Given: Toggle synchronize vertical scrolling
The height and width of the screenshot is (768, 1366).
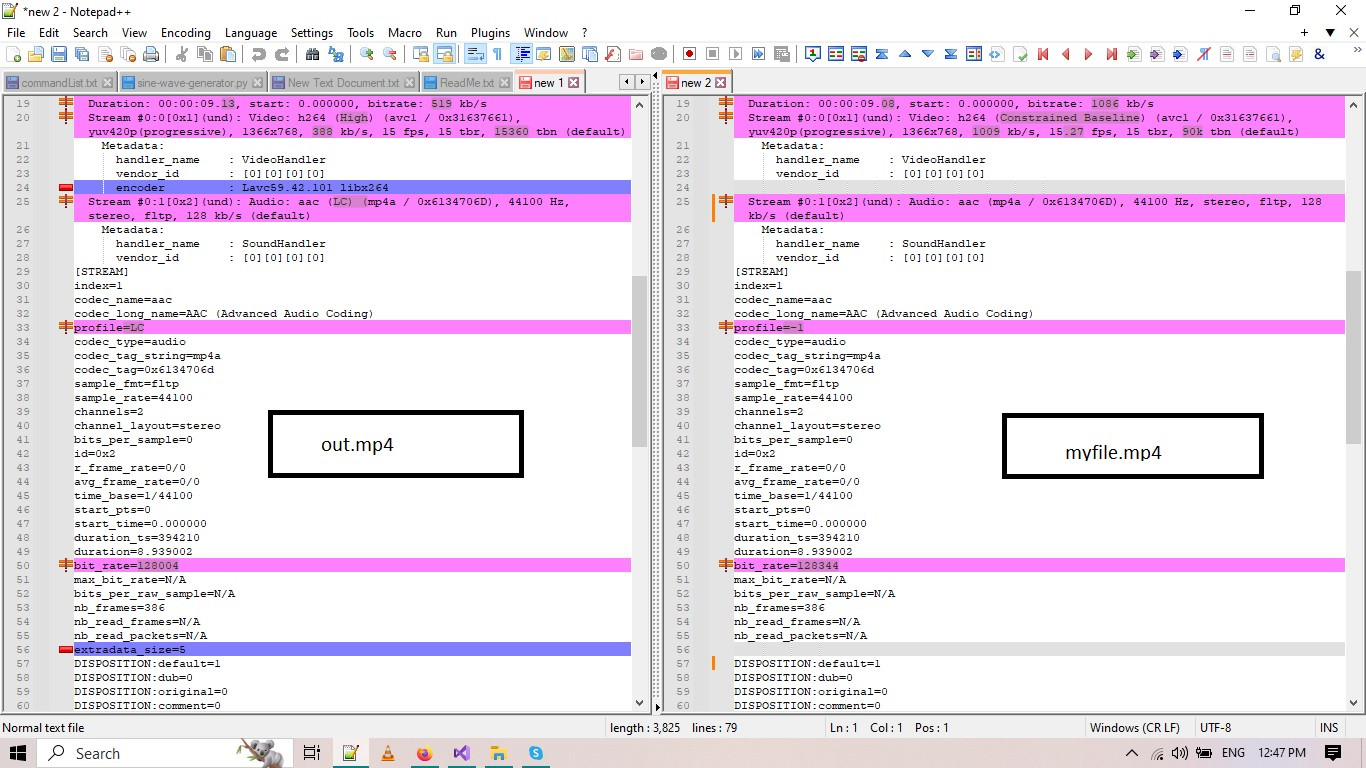Looking at the screenshot, I should (423, 54).
